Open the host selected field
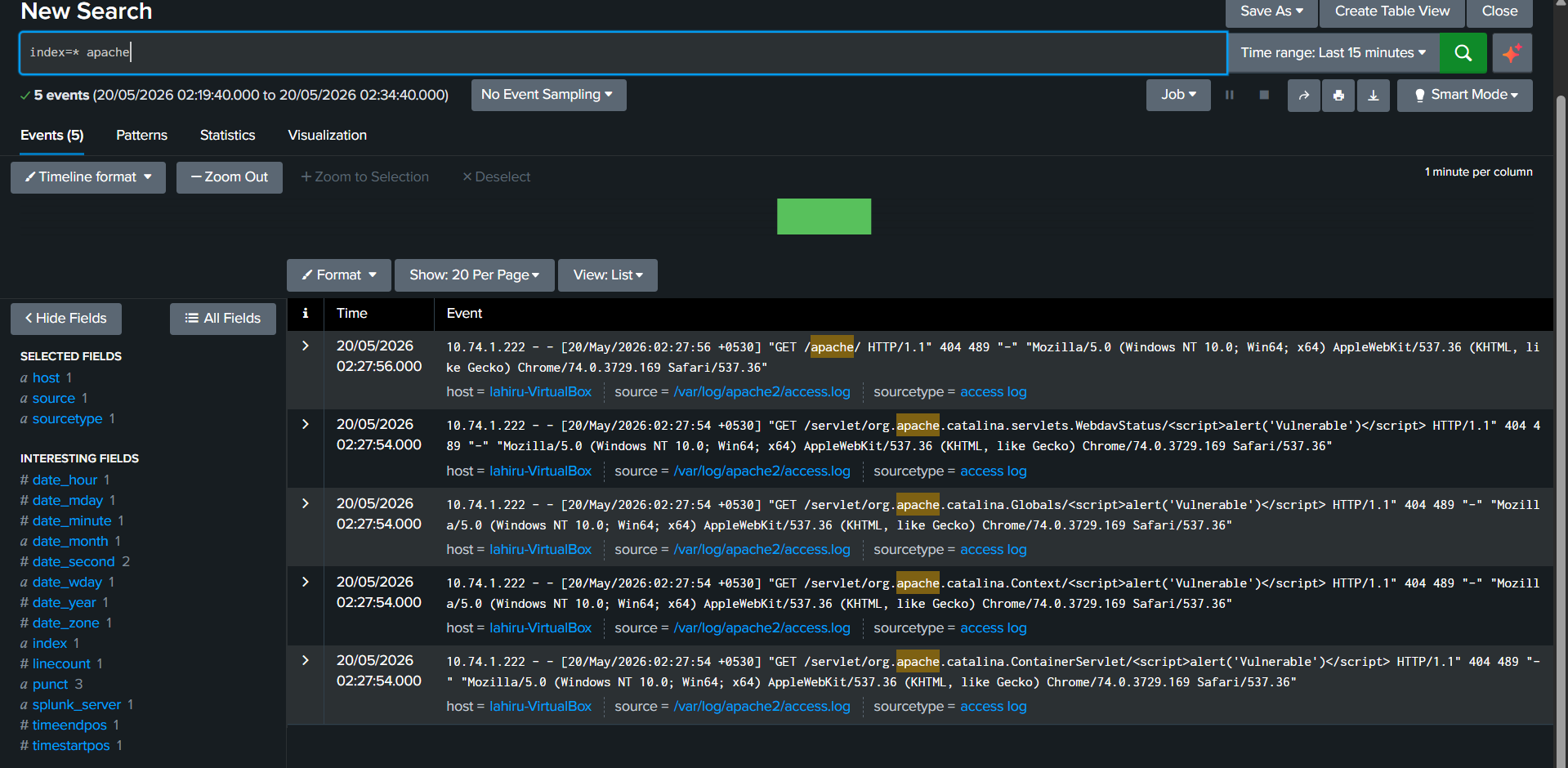The image size is (1568, 768). pyautogui.click(x=46, y=378)
